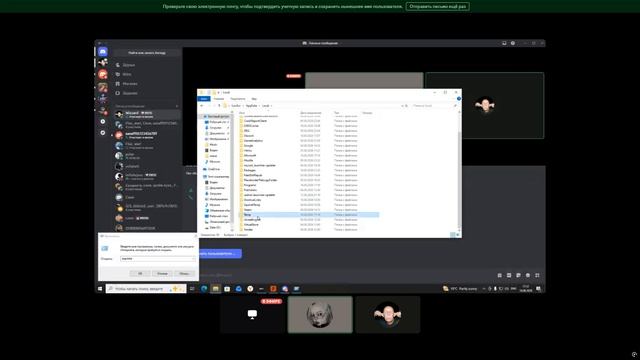
Task: Select the highlighted Temp folder row
Action: click(309, 215)
